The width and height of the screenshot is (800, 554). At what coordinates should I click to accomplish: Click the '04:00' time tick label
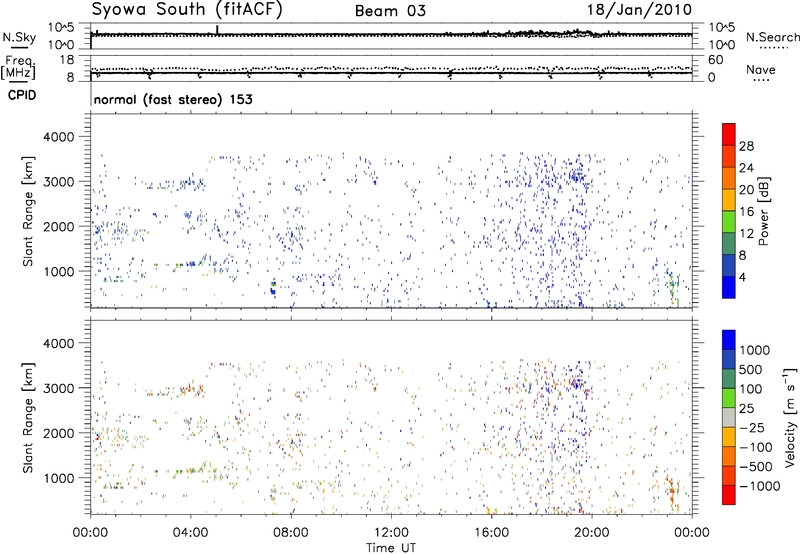click(x=191, y=533)
